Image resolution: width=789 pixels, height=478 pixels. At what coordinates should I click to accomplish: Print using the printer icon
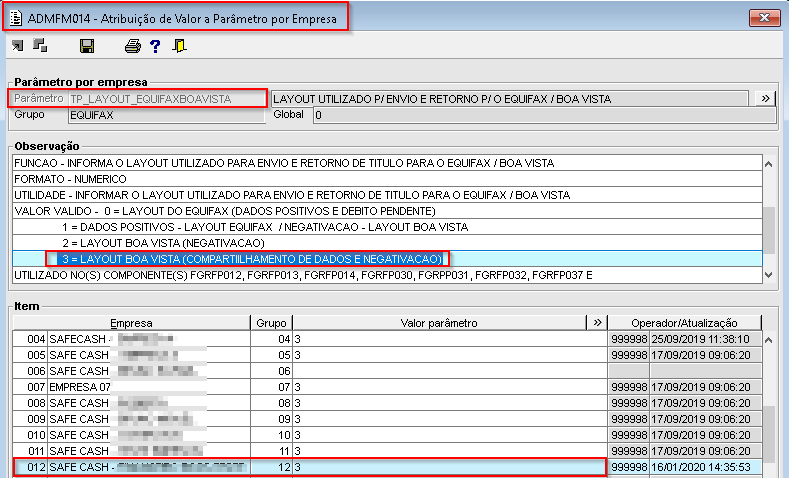[x=133, y=46]
